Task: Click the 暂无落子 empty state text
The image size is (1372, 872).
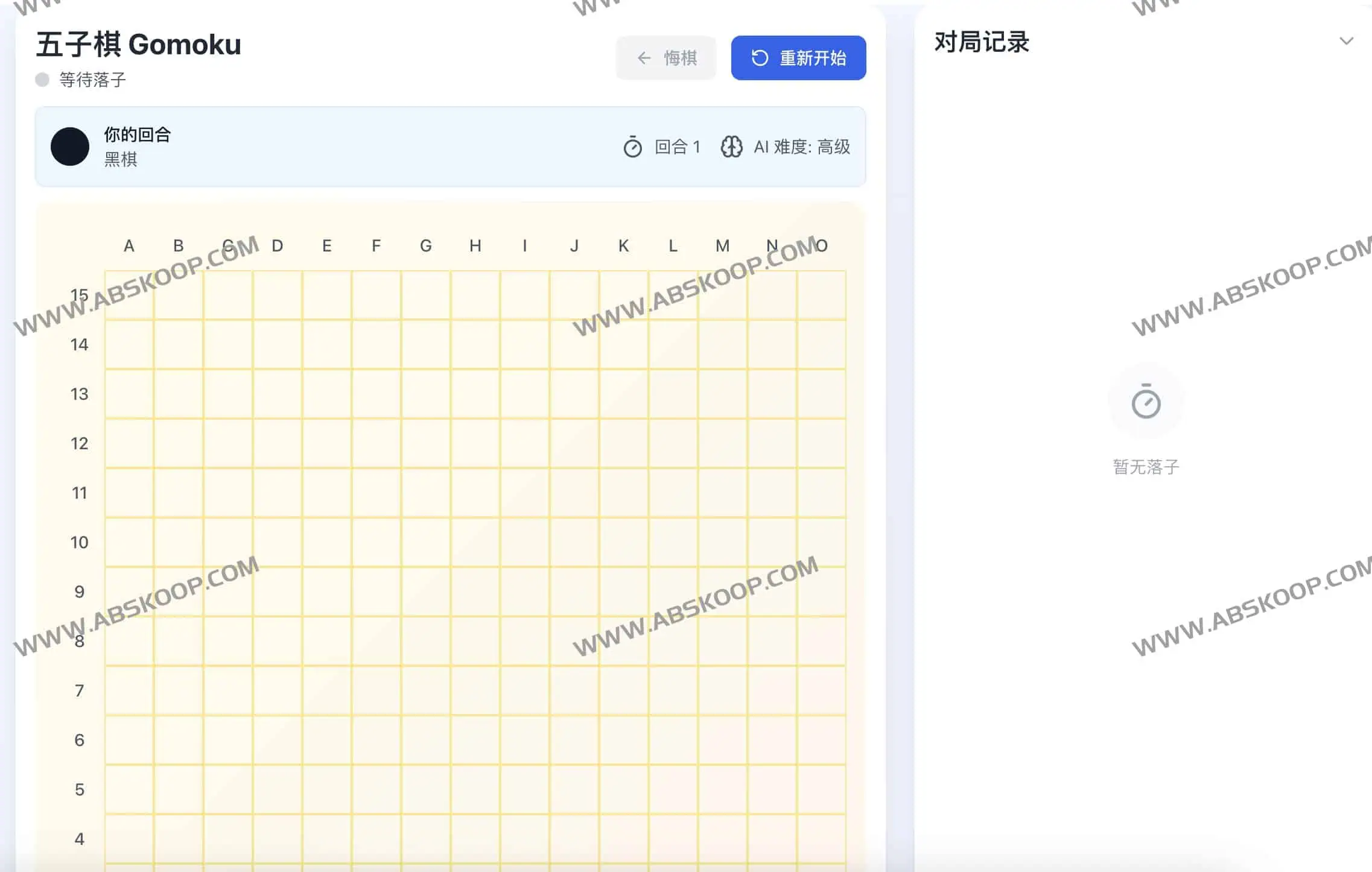Action: point(1147,466)
